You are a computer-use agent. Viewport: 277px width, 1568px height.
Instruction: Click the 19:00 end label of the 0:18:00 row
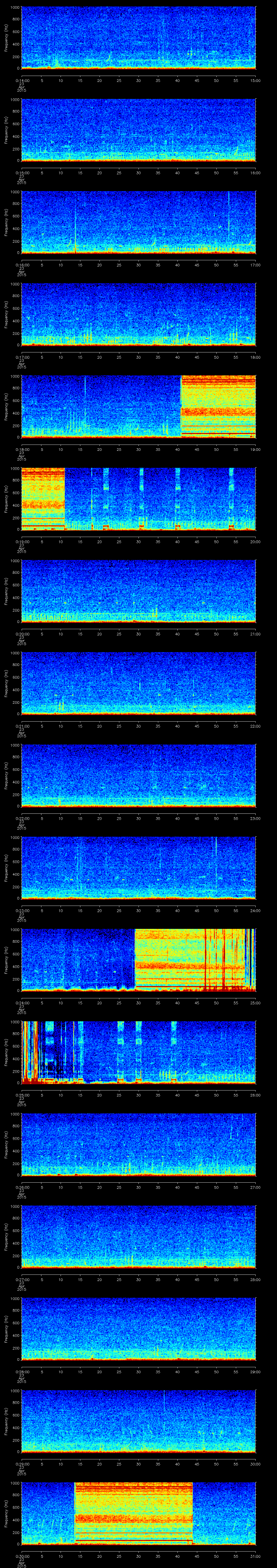[256, 449]
